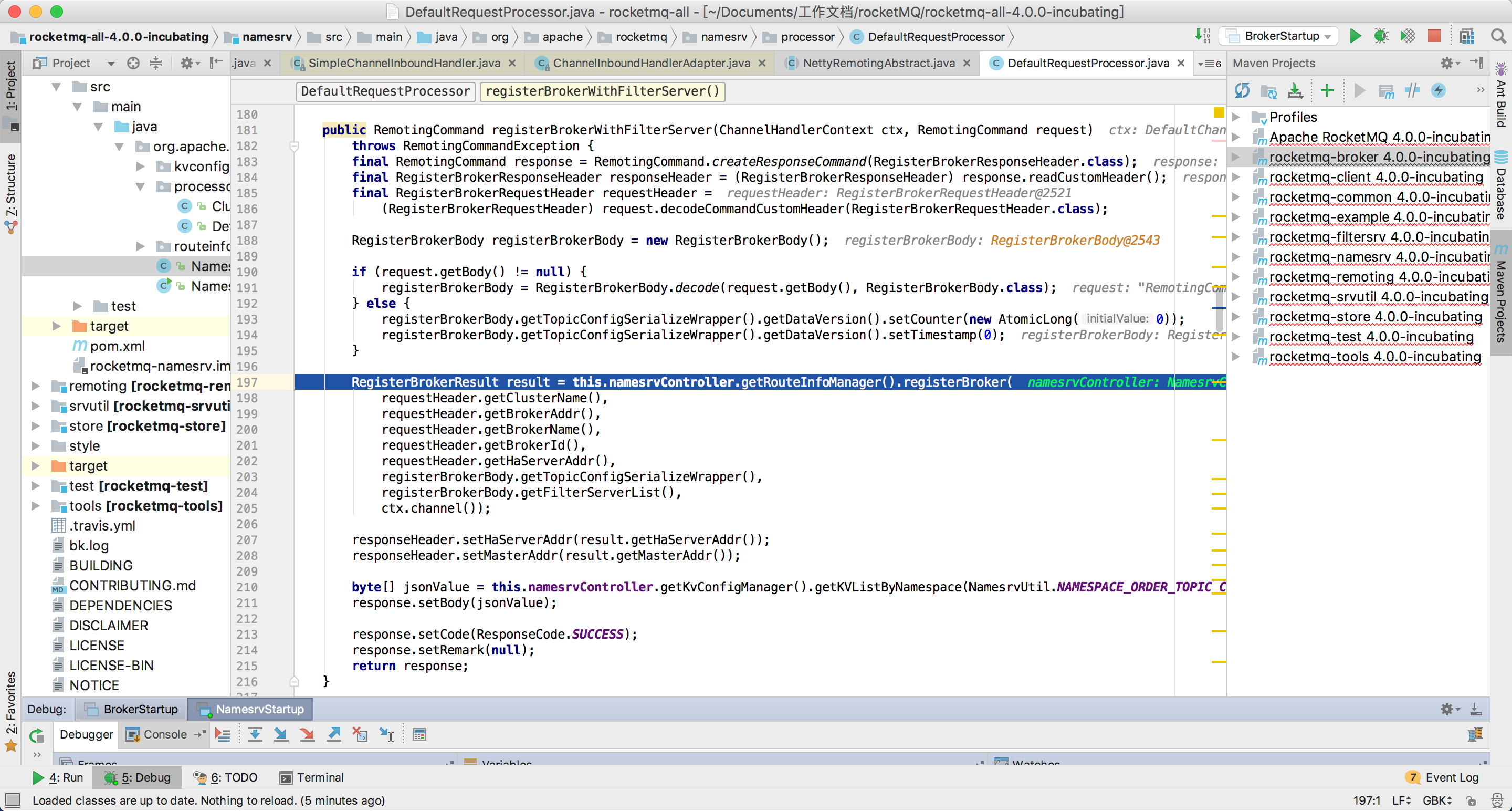This screenshot has width=1512, height=811.
Task: Reimport all Maven projects
Action: pos(1242,90)
